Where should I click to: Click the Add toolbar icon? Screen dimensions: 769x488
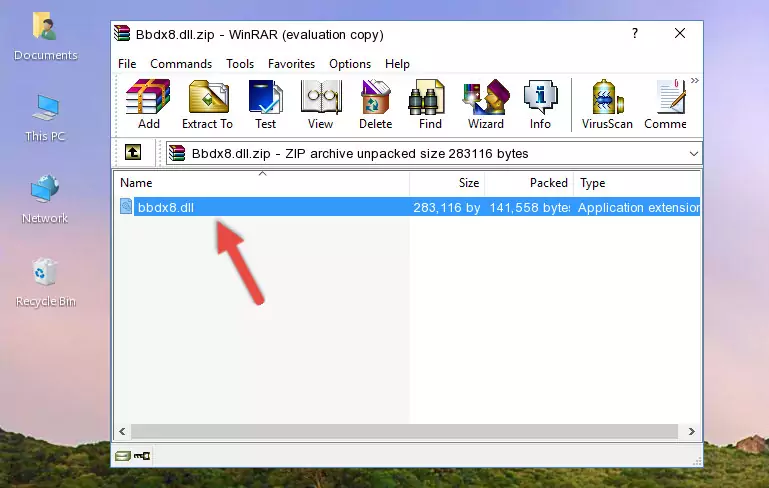(x=148, y=104)
